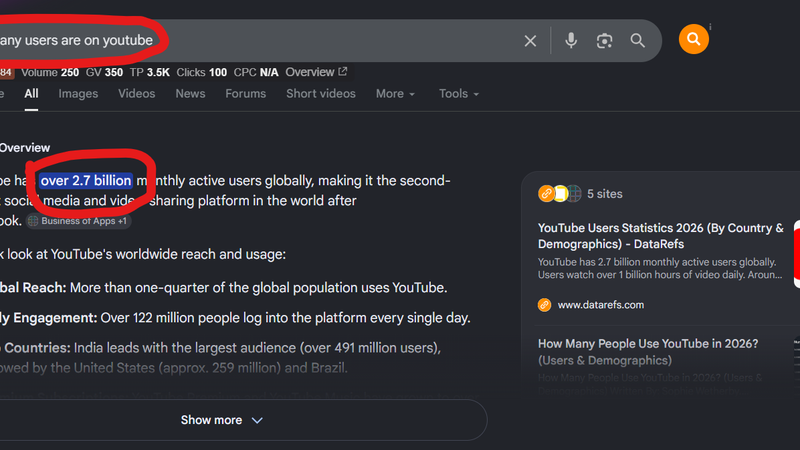
Task: Open the News tab
Action: coord(190,94)
